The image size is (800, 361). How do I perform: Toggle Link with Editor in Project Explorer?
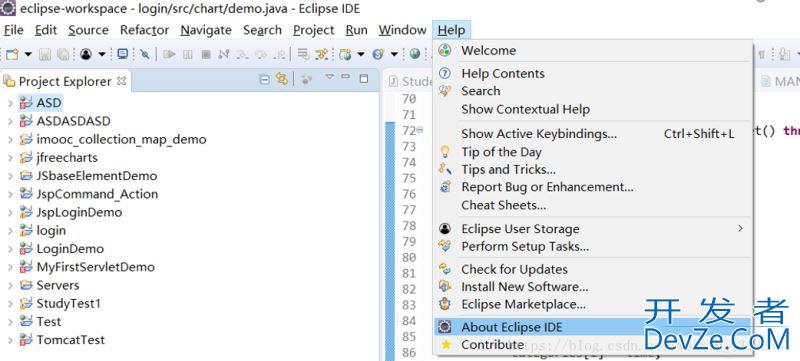[x=282, y=79]
